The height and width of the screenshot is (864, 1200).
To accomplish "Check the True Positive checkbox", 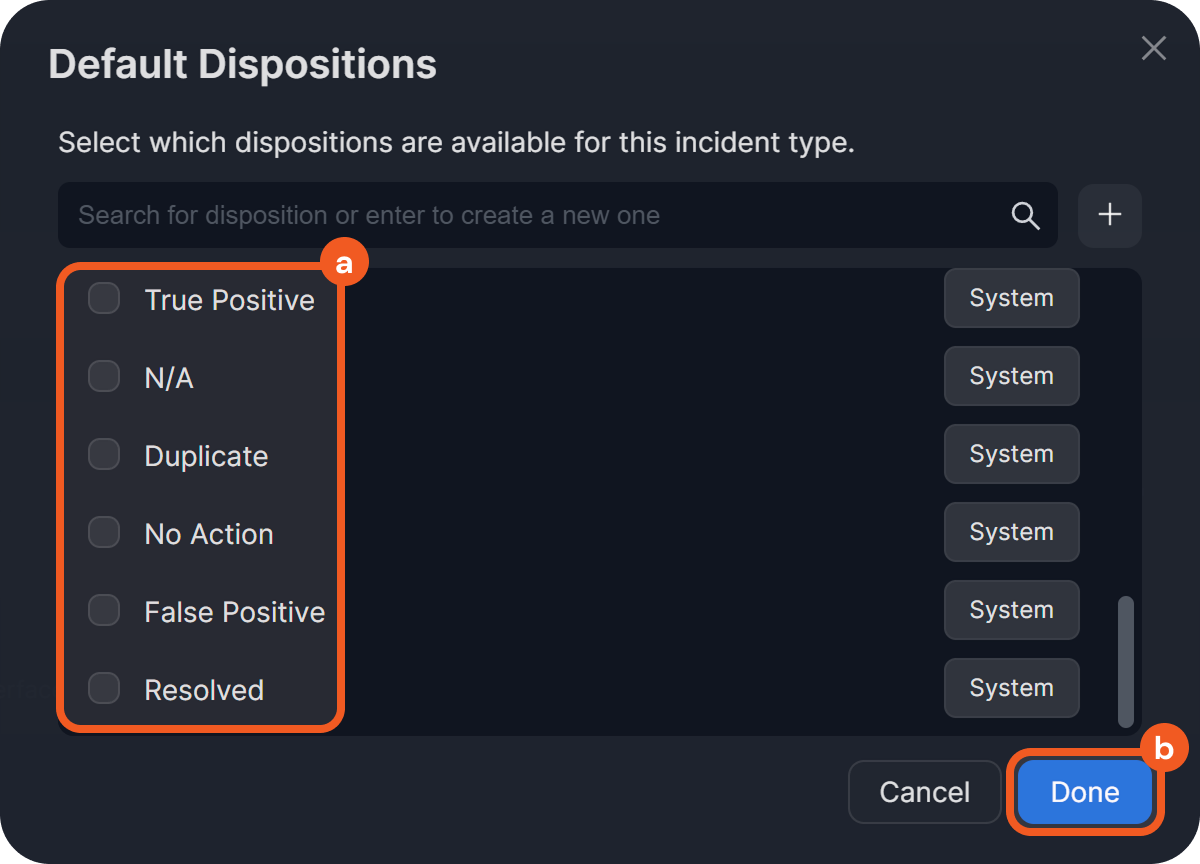I will click(x=104, y=299).
